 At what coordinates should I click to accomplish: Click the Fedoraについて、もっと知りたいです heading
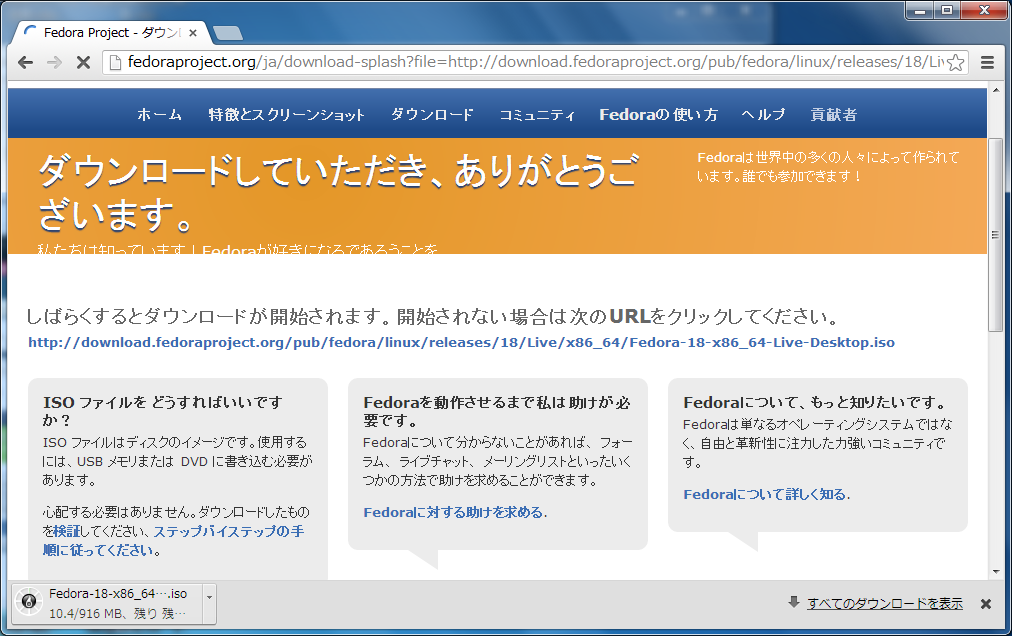click(816, 402)
